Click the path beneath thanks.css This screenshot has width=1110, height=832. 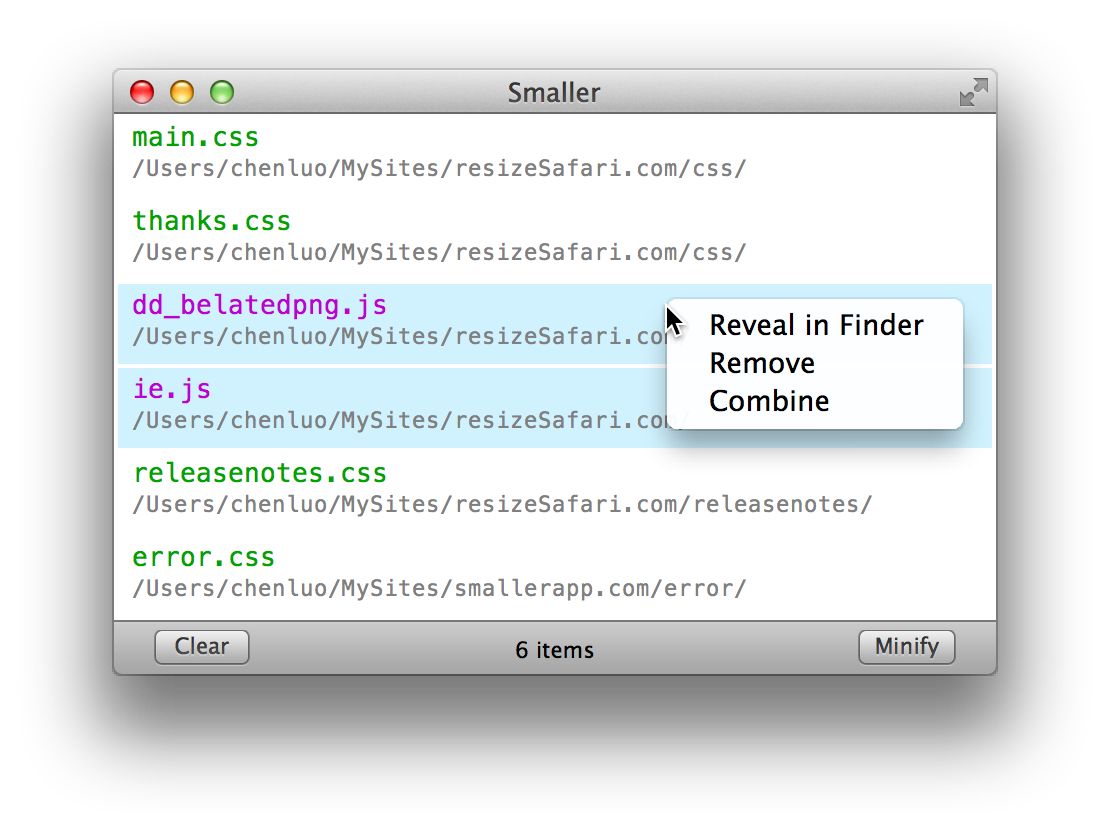[439, 253]
